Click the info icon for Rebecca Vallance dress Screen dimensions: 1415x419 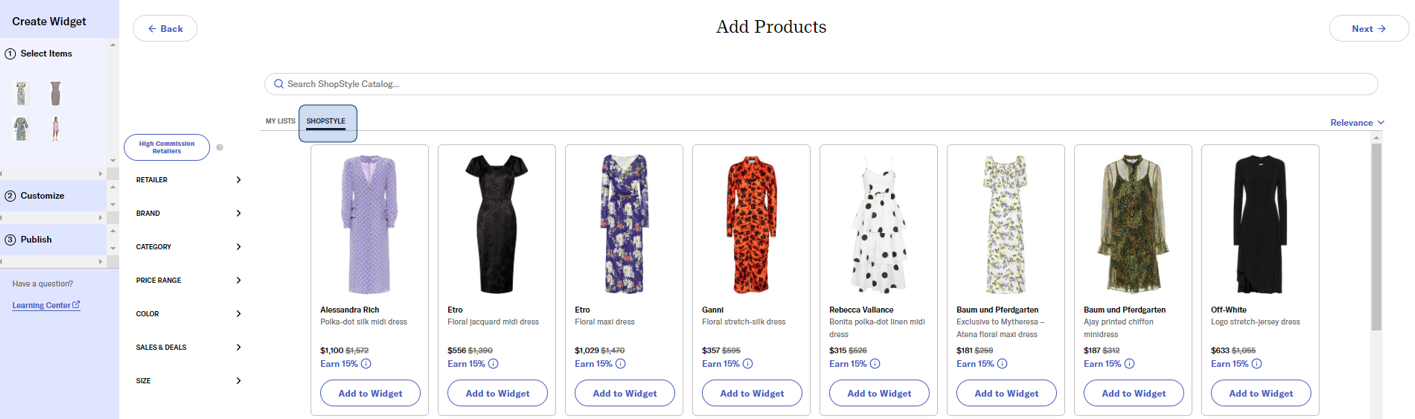(875, 364)
